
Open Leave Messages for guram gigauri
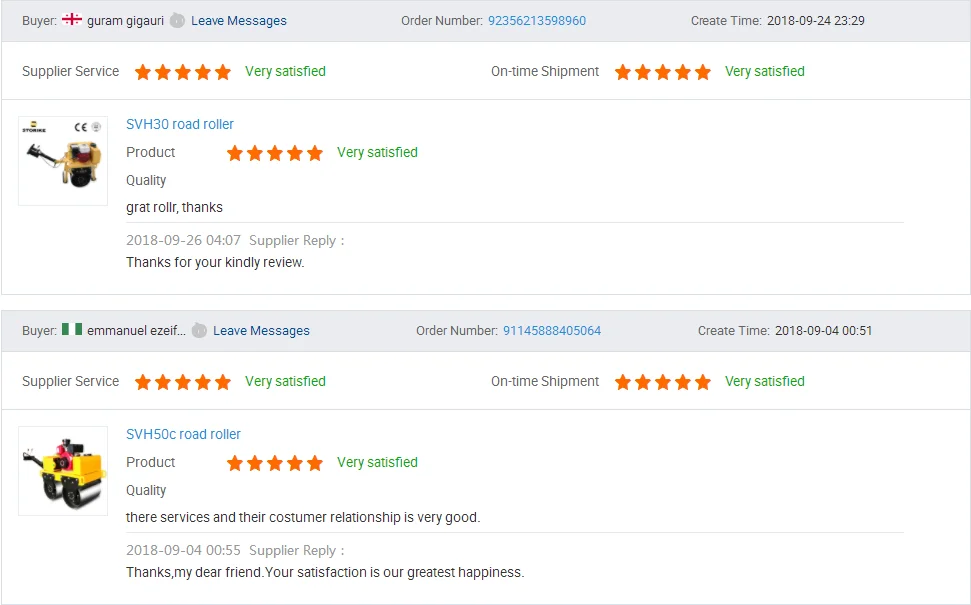(239, 21)
